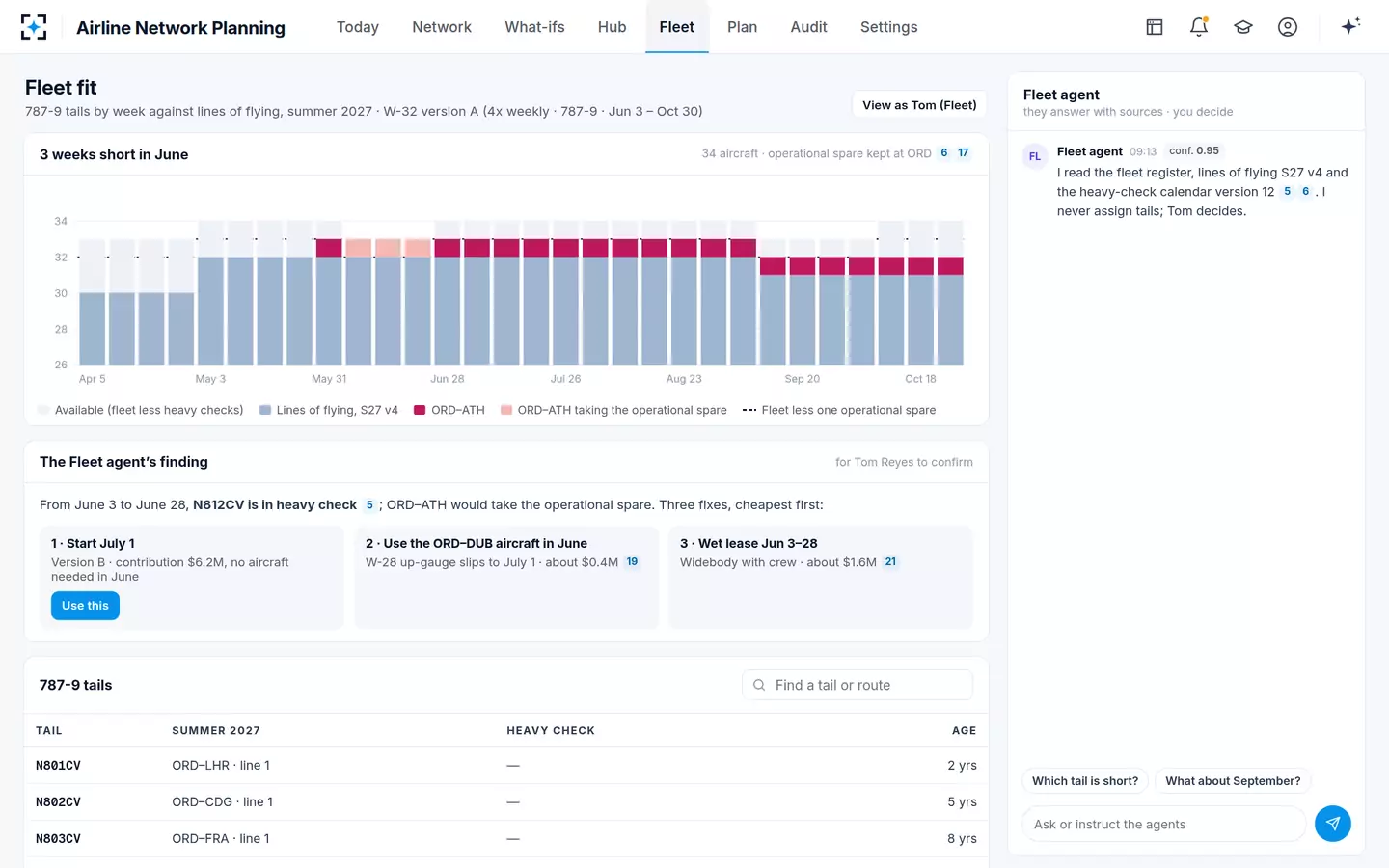
Task: Select tail N803CV row
Action: click(x=506, y=839)
